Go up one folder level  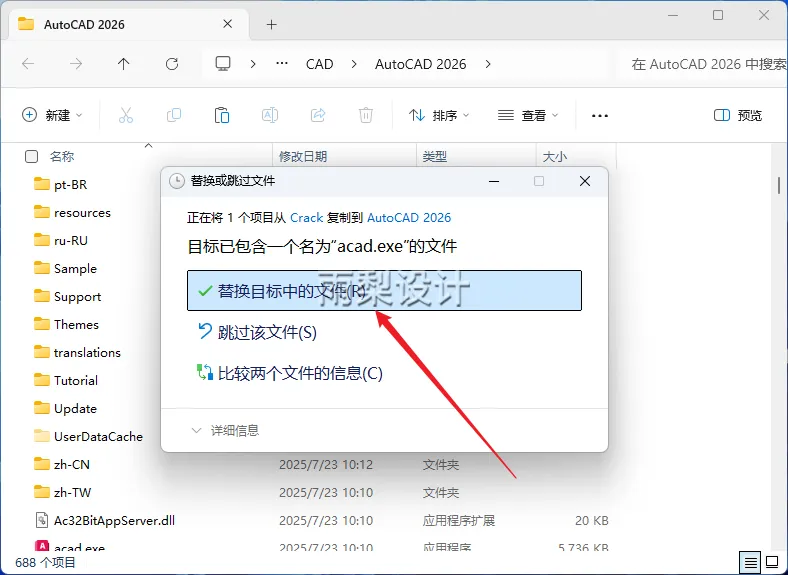pyautogui.click(x=124, y=64)
